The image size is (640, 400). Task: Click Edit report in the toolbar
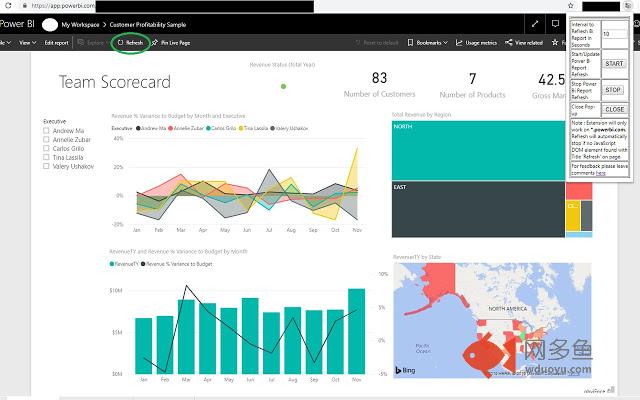57,43
